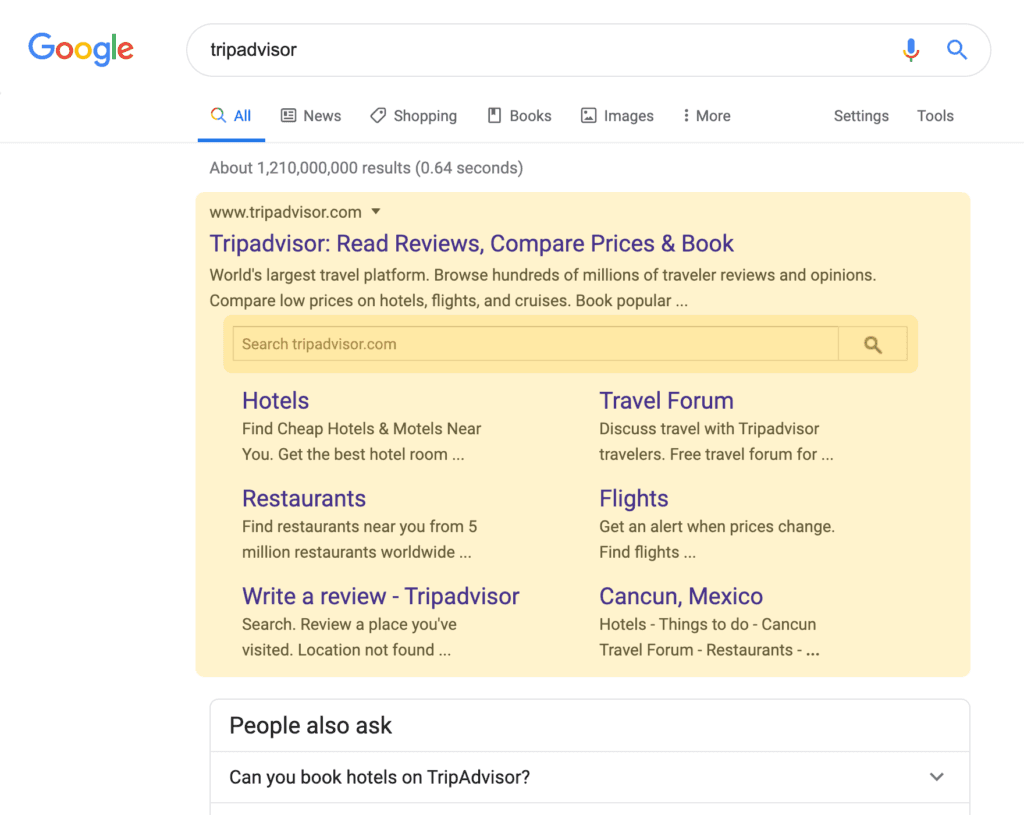Open the Restaurants sitelink
The width and height of the screenshot is (1024, 815).
(x=304, y=499)
